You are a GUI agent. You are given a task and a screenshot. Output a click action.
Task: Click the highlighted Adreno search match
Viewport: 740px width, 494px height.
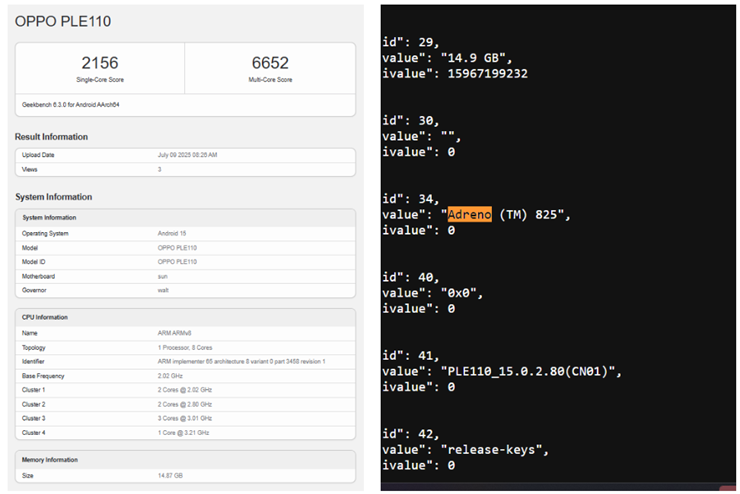[x=469, y=215]
